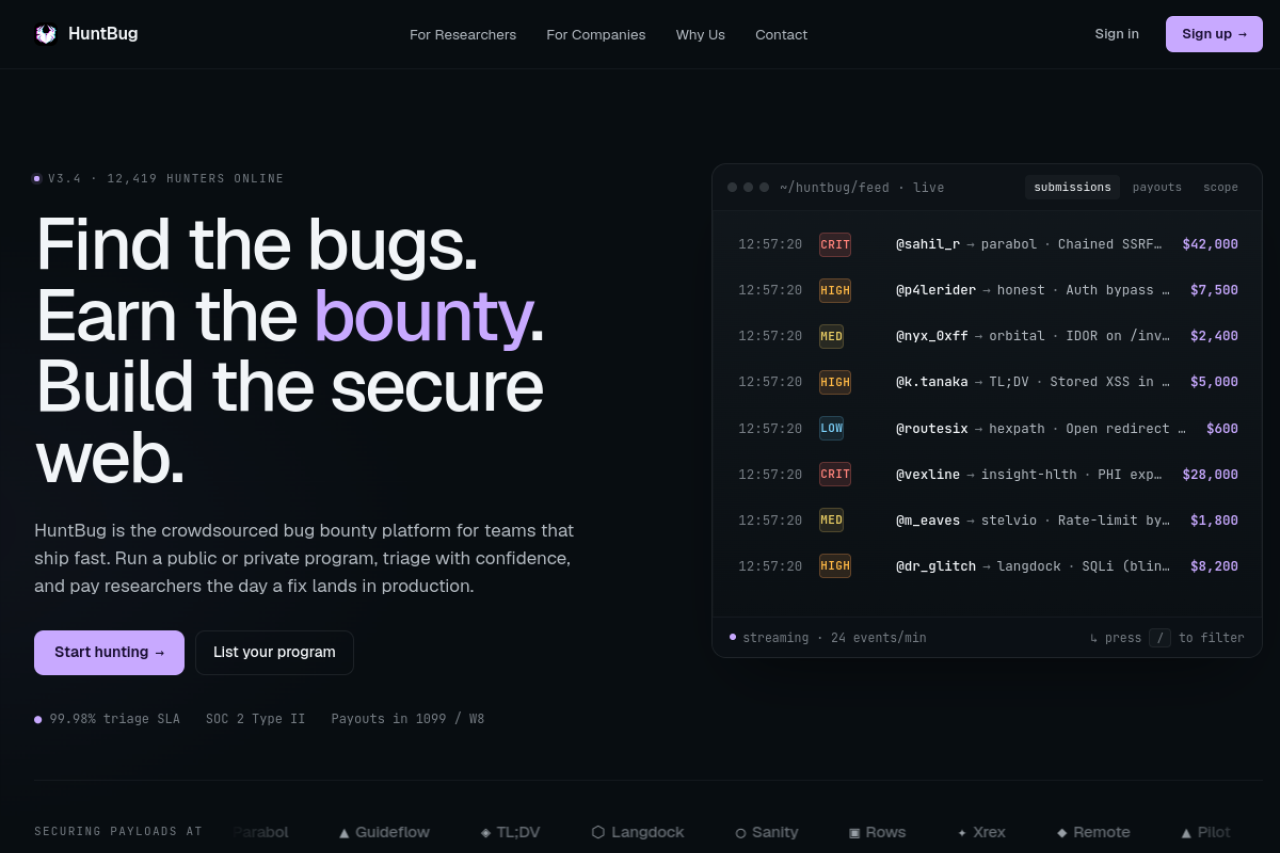This screenshot has height=853, width=1280.
Task: Click the Sign up button
Action: [1214, 34]
